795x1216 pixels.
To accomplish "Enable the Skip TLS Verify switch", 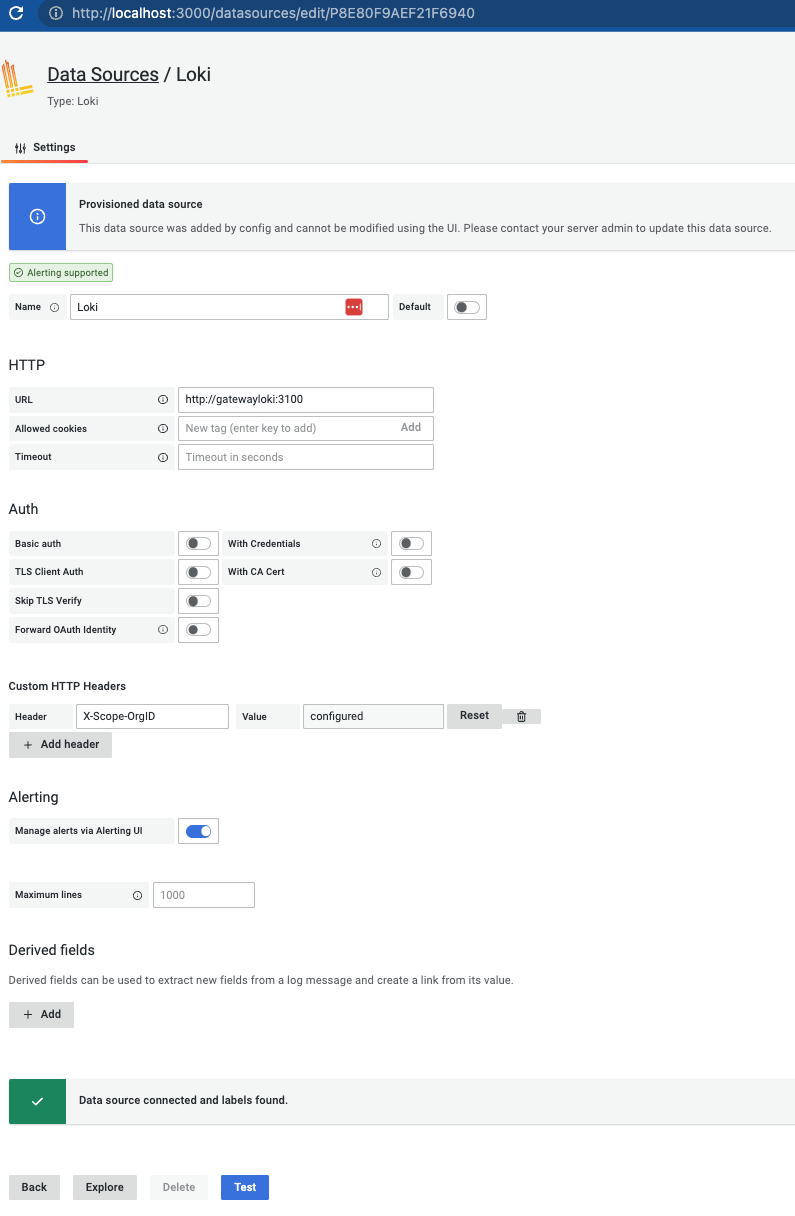I will 198,601.
